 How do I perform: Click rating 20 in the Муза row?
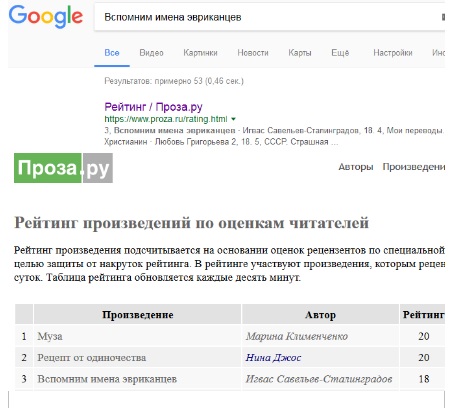(424, 336)
